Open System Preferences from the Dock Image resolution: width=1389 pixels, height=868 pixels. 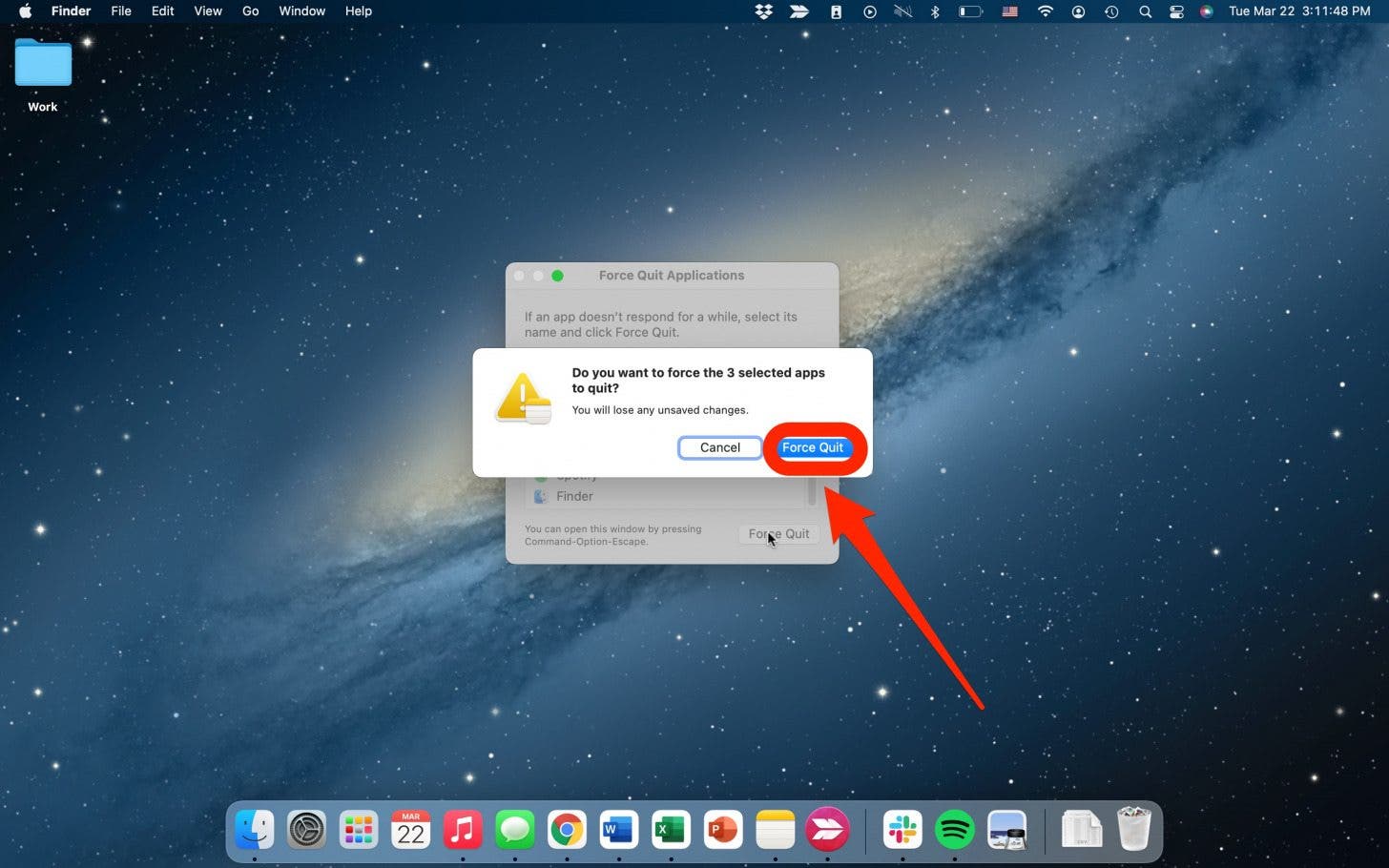coord(306,830)
